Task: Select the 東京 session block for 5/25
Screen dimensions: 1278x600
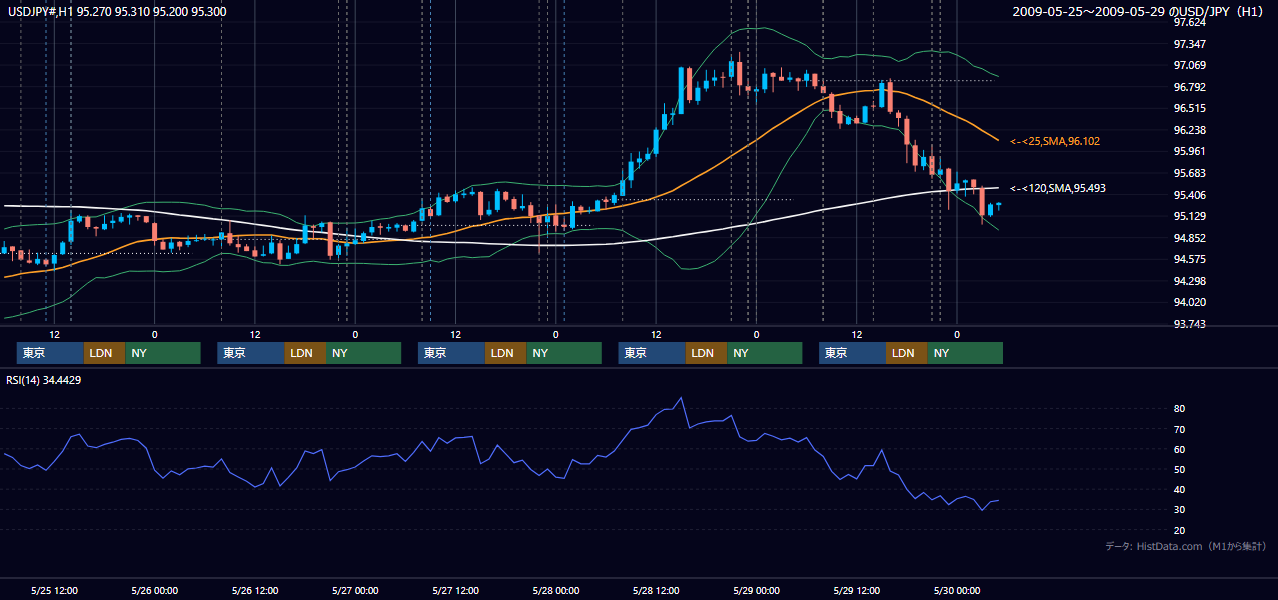Action: tap(50, 353)
